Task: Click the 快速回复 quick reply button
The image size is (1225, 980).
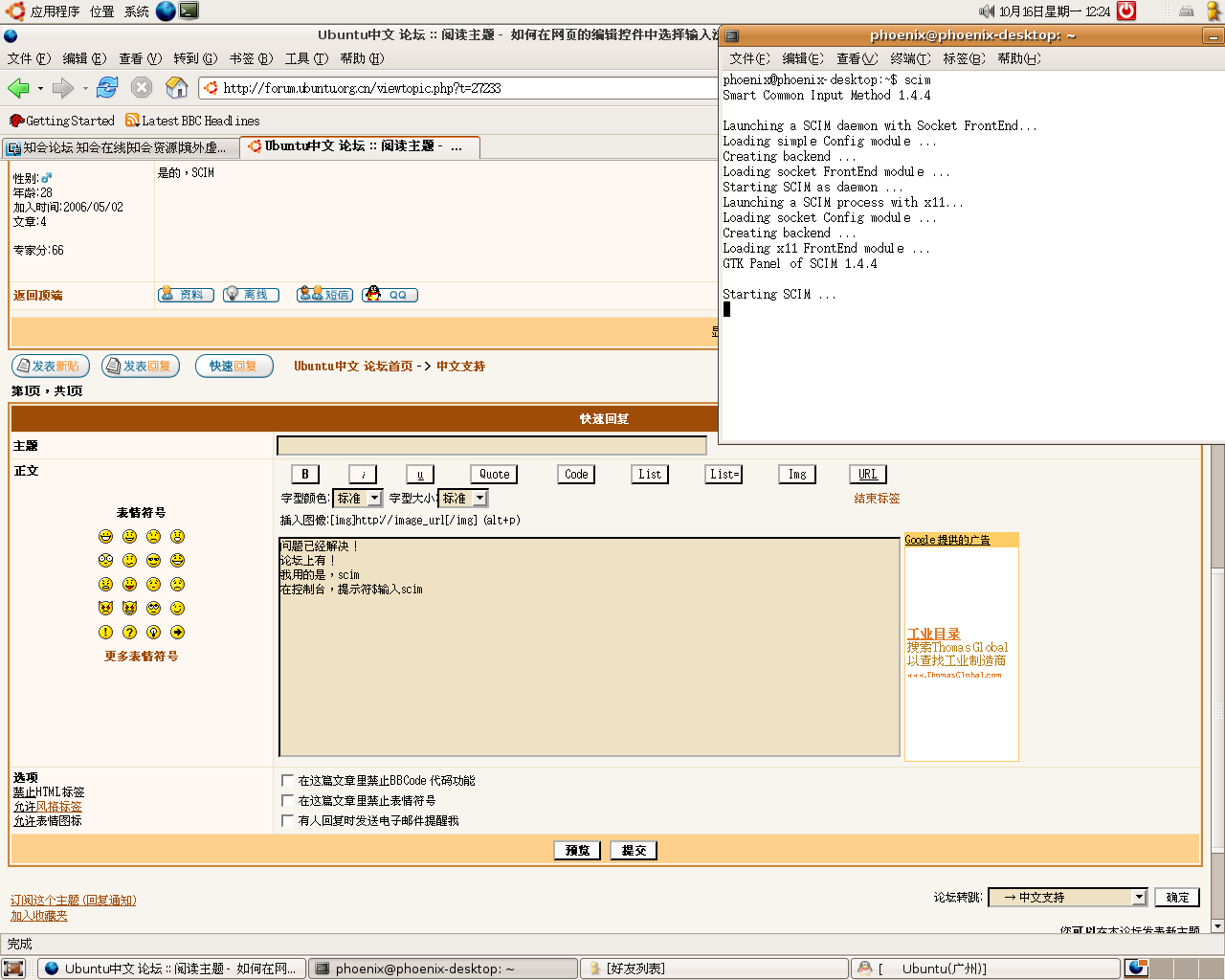Action: click(x=234, y=366)
